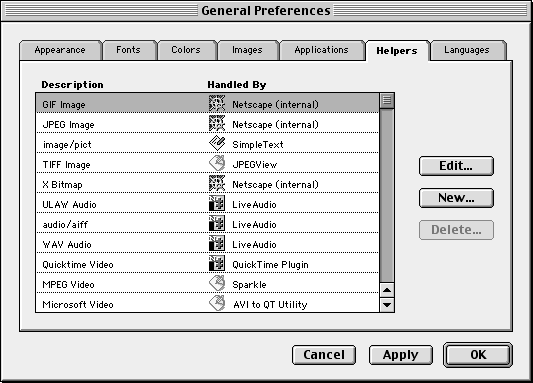Click the LiveAudio plugin icon for ULAW Audio
The image size is (533, 383).
pyautogui.click(x=217, y=204)
